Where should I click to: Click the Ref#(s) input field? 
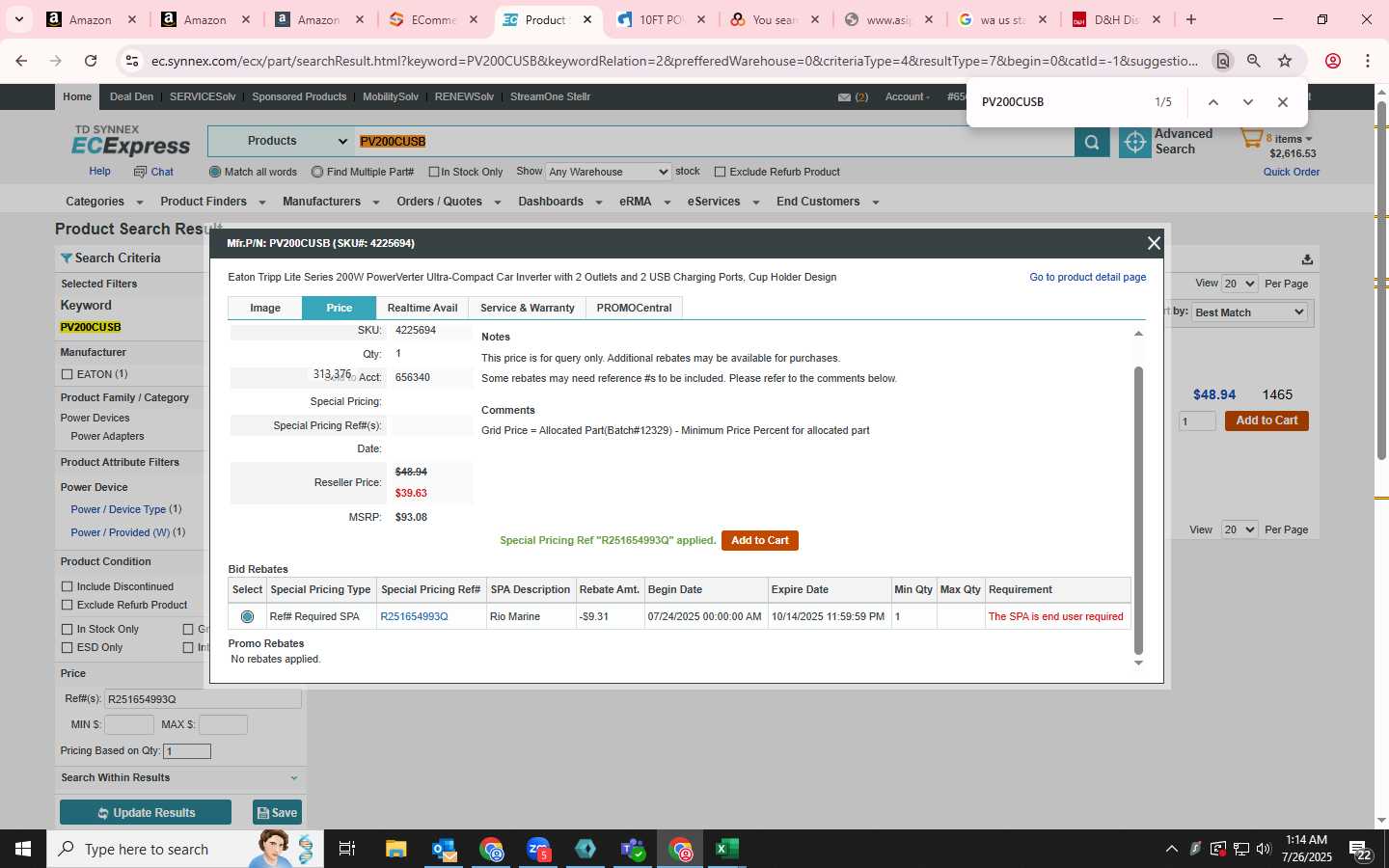203,699
